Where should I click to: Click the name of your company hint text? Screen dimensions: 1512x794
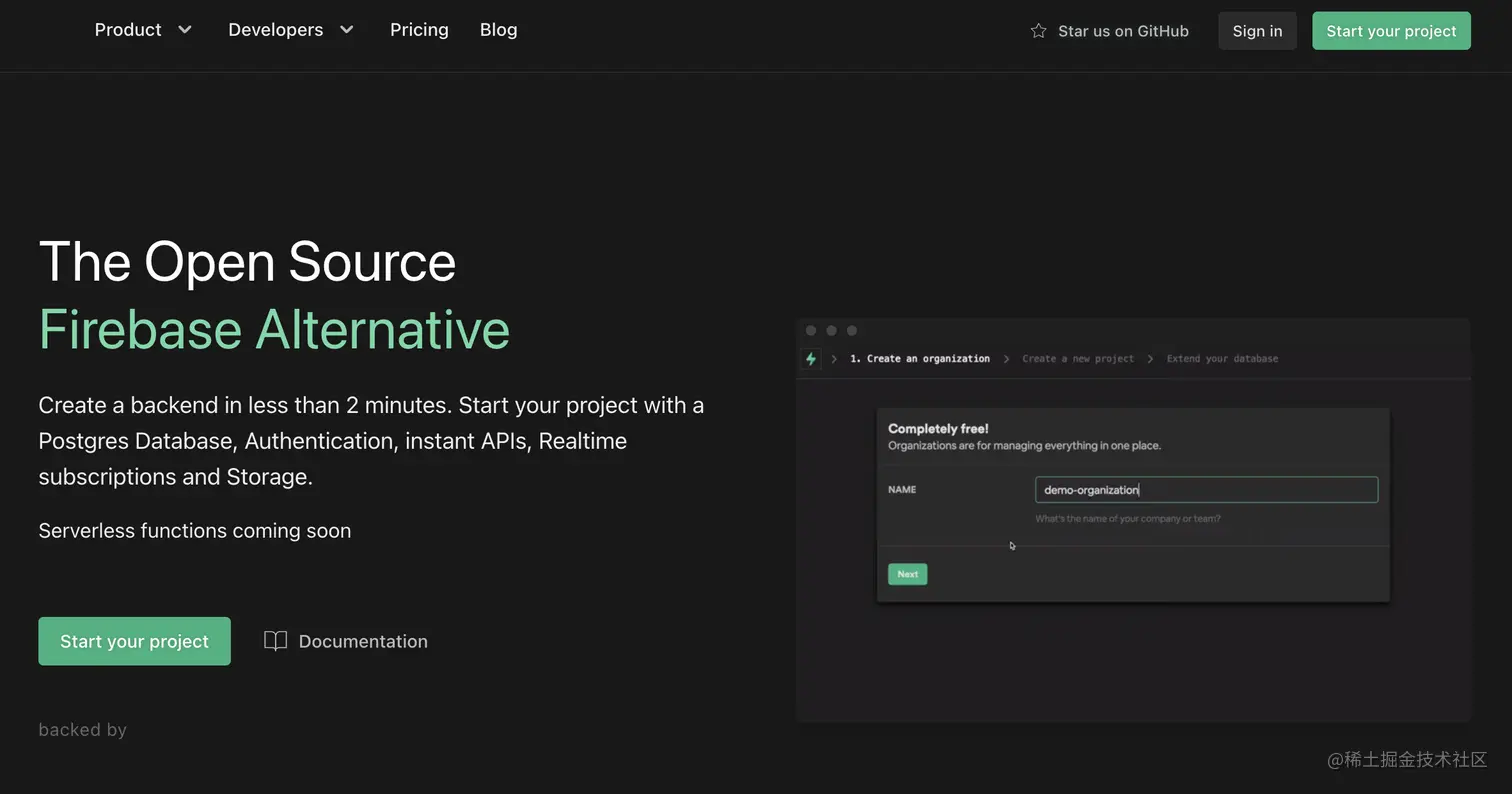1128,518
